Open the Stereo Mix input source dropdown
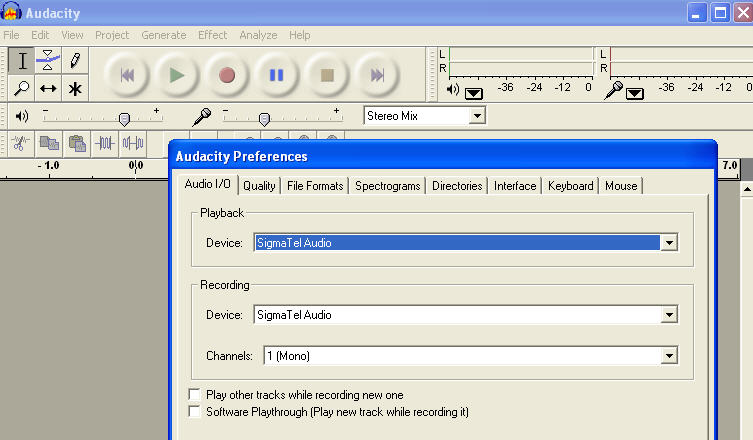The image size is (753, 440). click(477, 116)
